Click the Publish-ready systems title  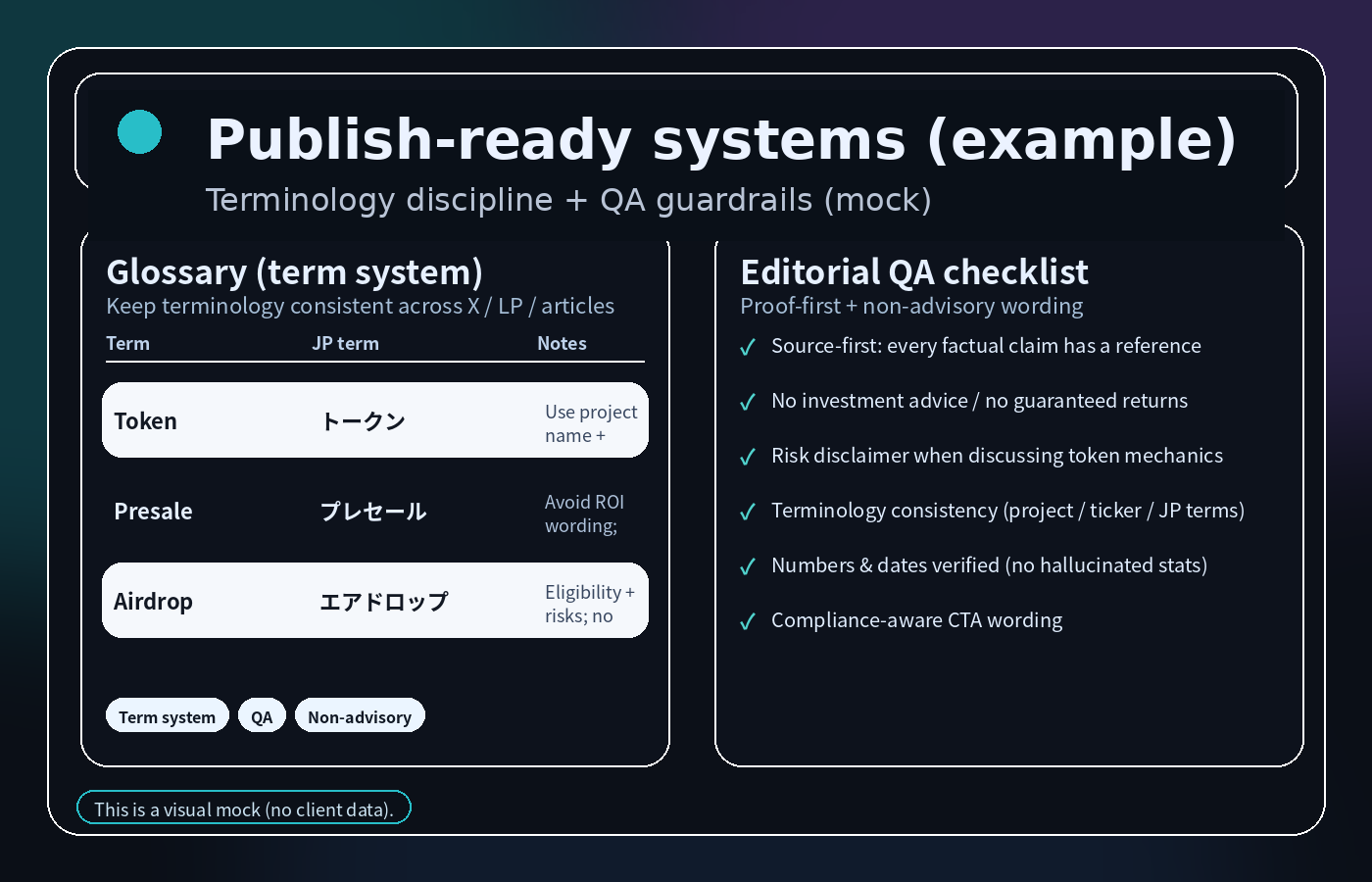coord(721,139)
